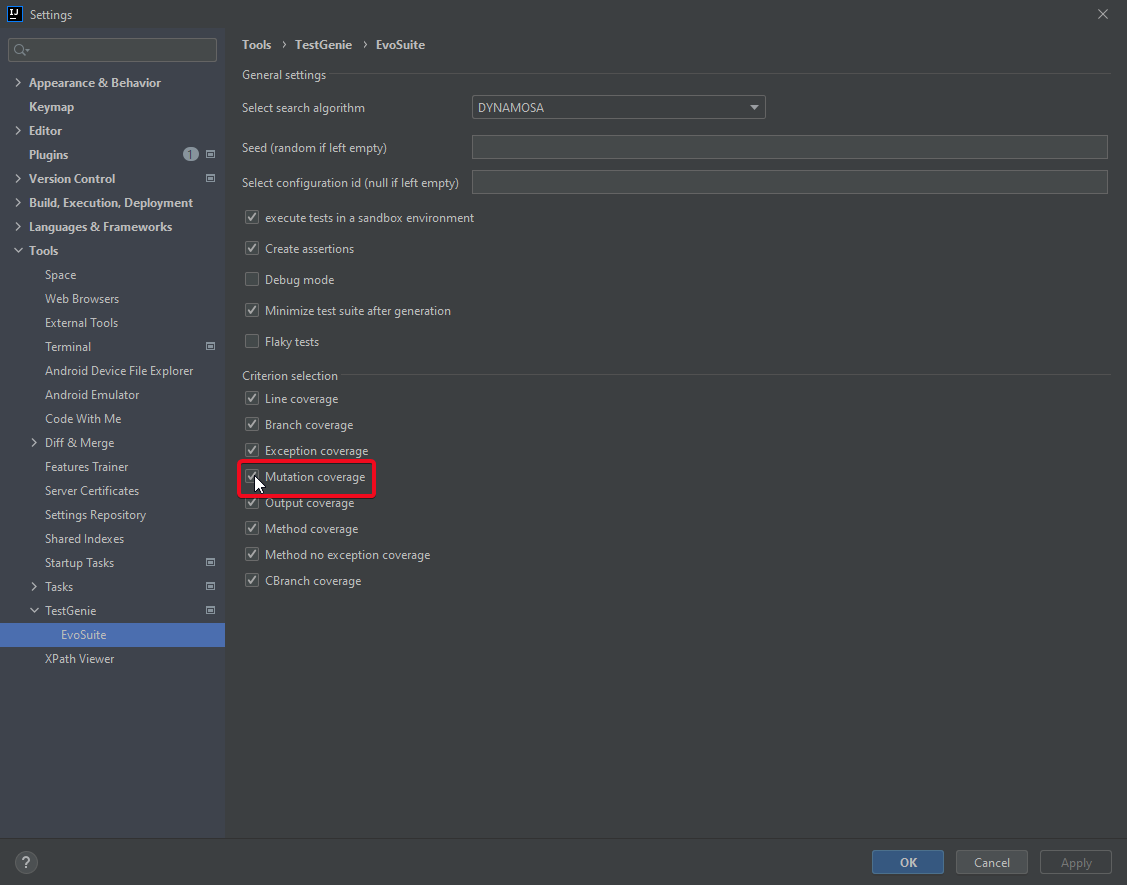Toggle Method no exception coverage
This screenshot has width=1127, height=885.
click(x=252, y=554)
